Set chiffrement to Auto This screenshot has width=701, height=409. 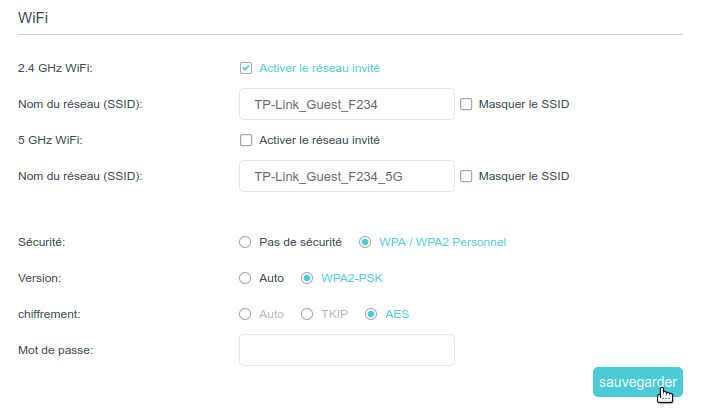[245, 314]
